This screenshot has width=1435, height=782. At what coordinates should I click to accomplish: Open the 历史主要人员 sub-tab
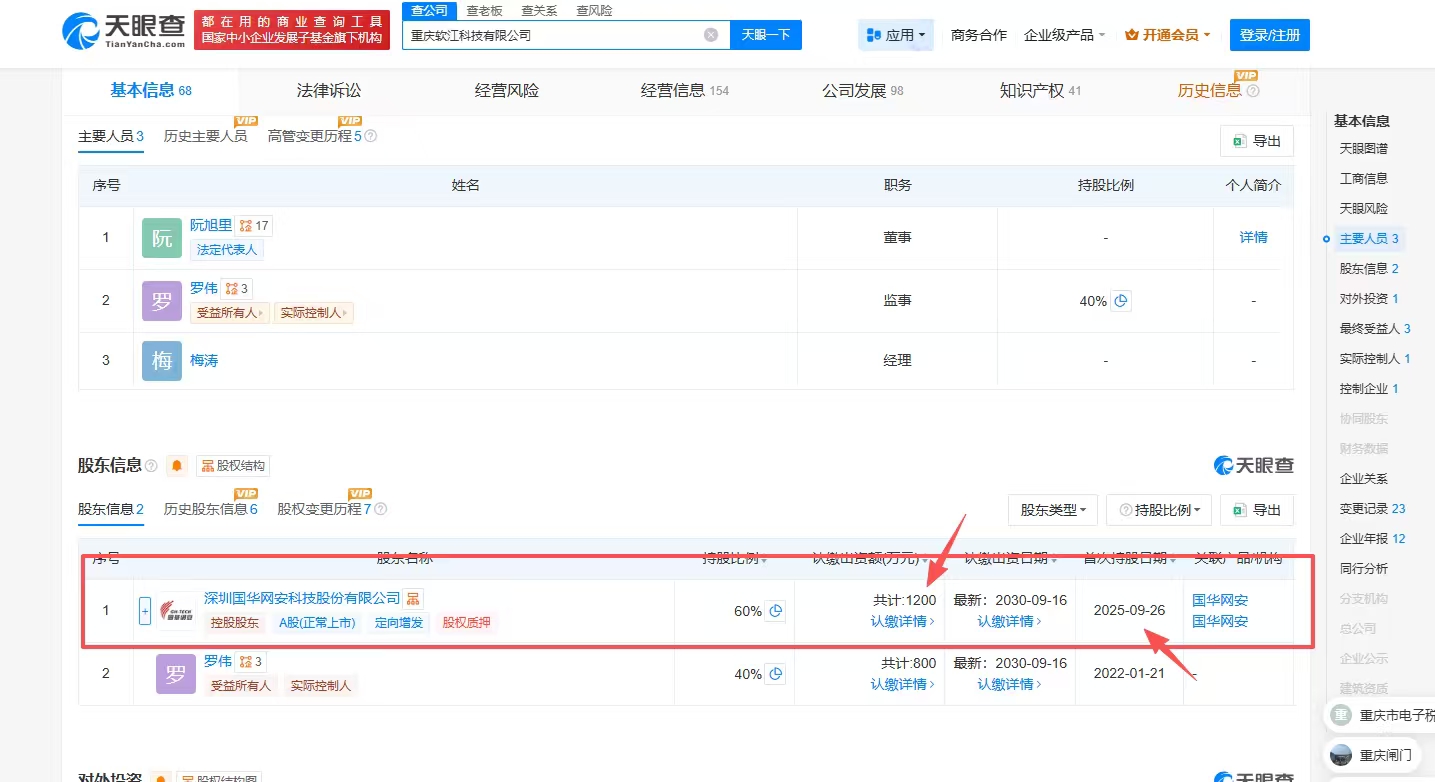click(x=205, y=136)
